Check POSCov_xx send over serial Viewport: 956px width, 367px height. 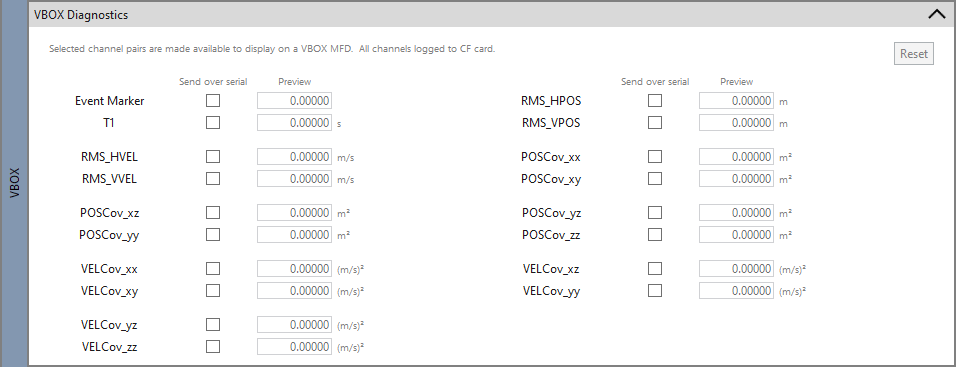[655, 157]
